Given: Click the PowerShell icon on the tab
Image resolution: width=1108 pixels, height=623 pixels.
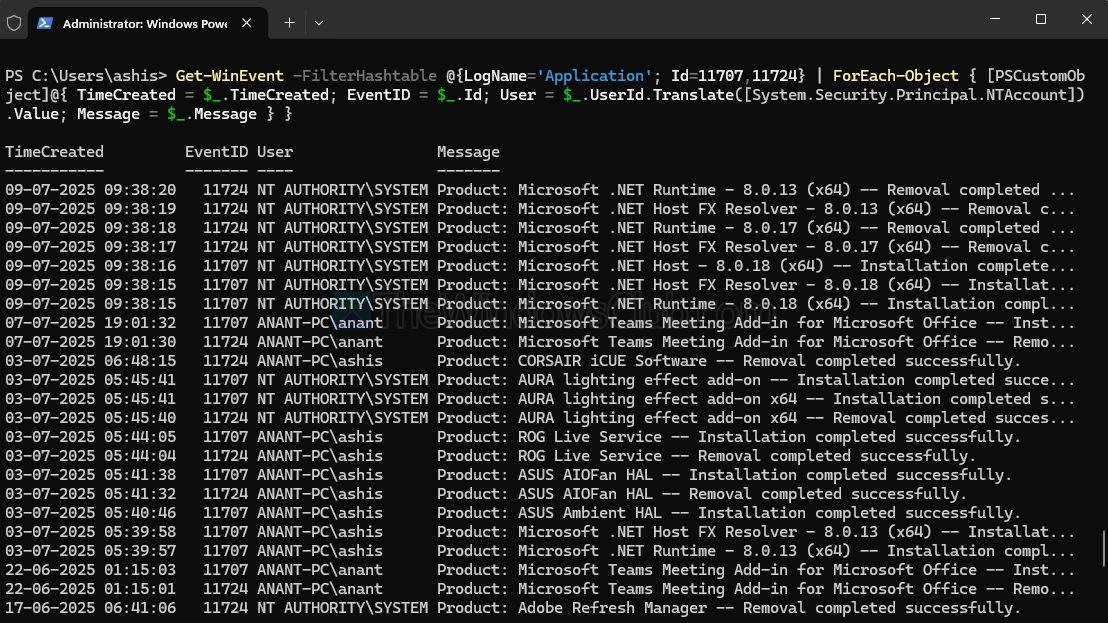Looking at the screenshot, I should (45, 22).
